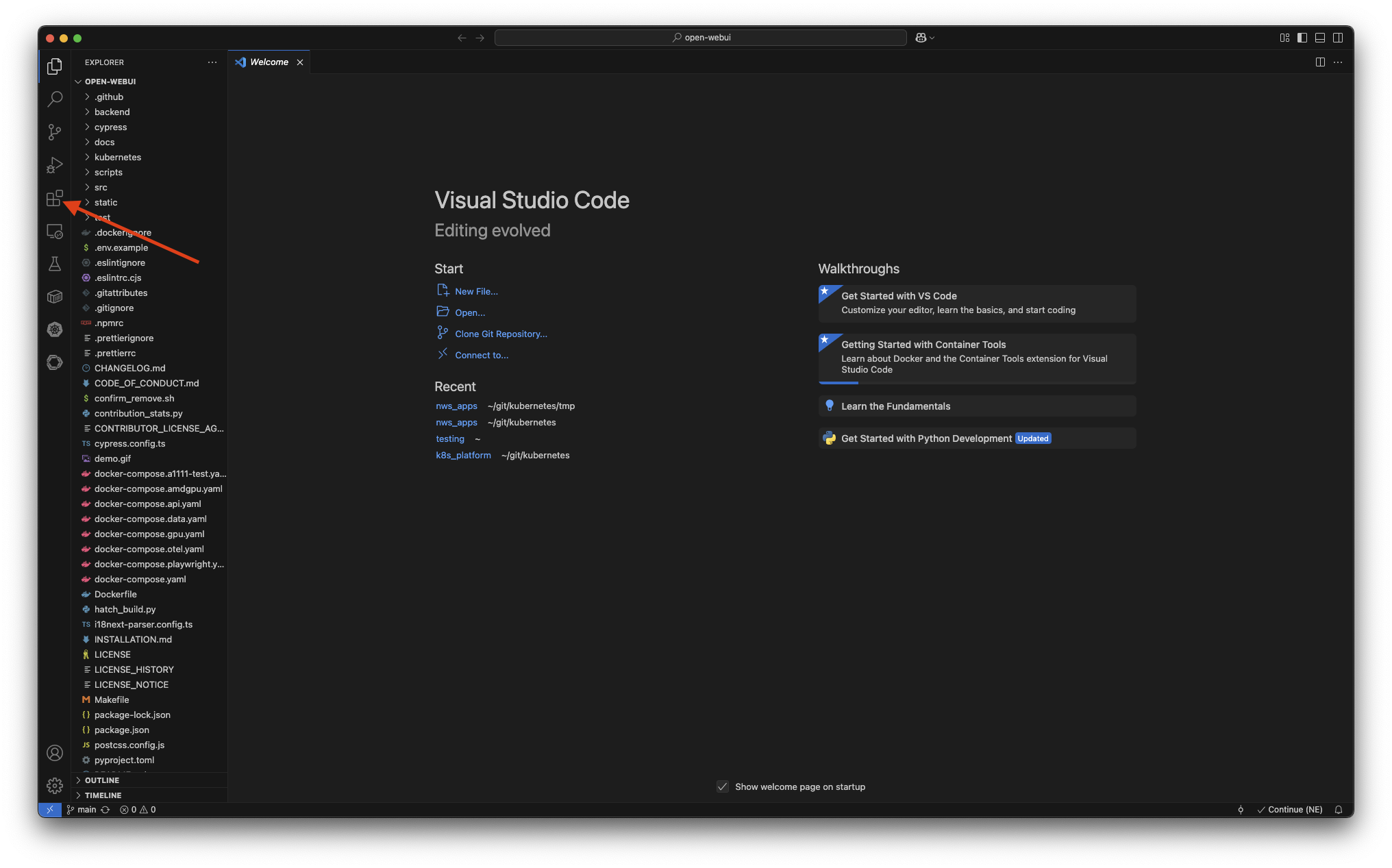The width and height of the screenshot is (1392, 868).
Task: Expand the cypress folder
Action: [x=149, y=127]
